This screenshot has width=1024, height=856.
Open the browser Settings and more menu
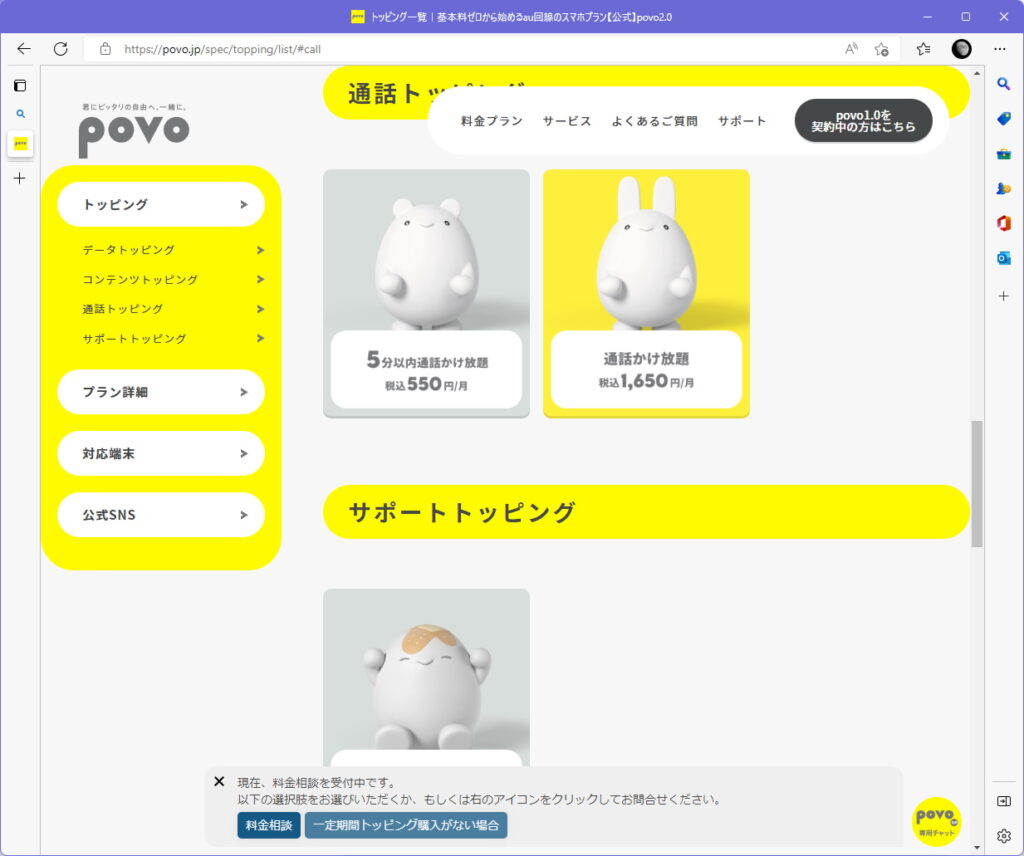pyautogui.click(x=1000, y=49)
